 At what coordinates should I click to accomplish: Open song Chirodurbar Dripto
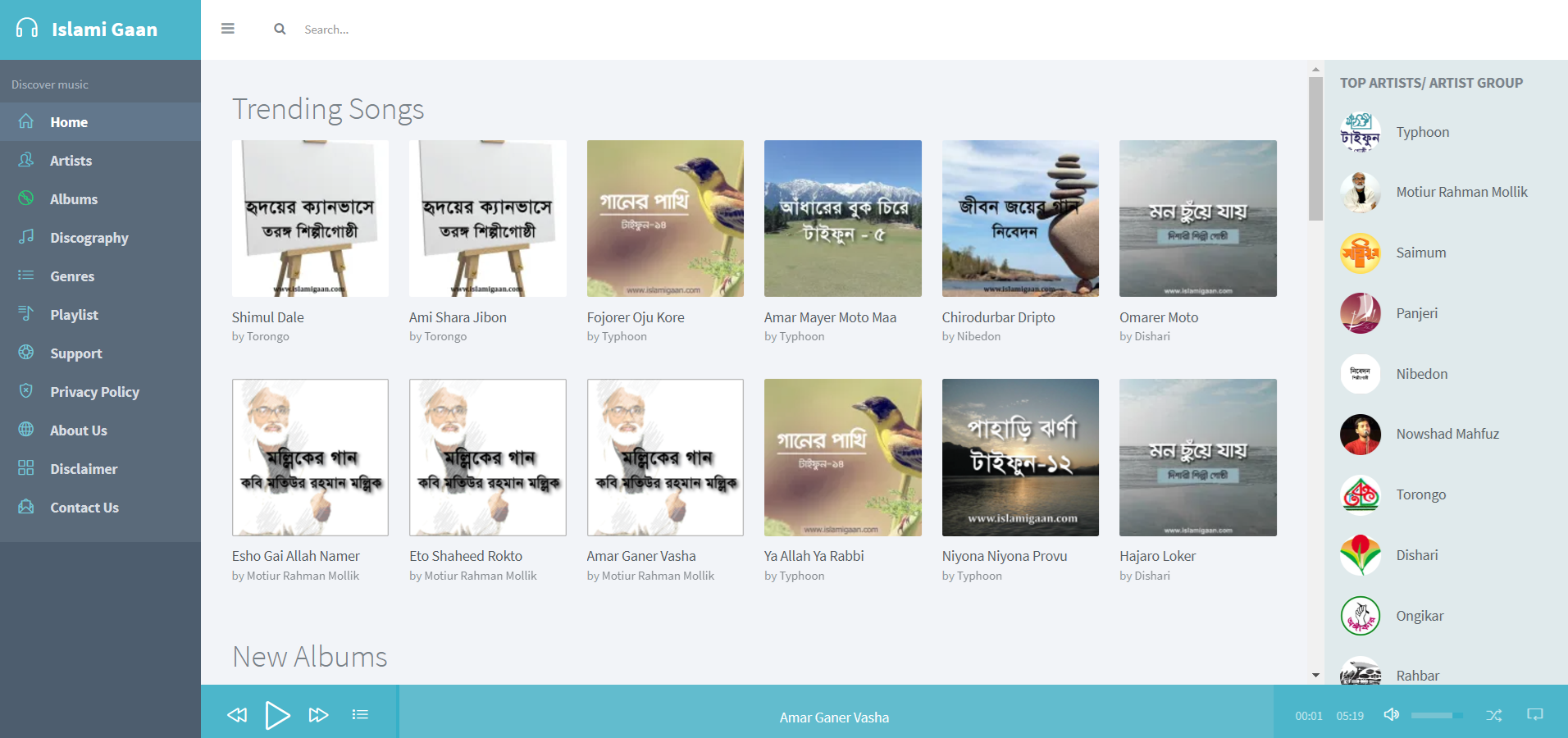998,317
